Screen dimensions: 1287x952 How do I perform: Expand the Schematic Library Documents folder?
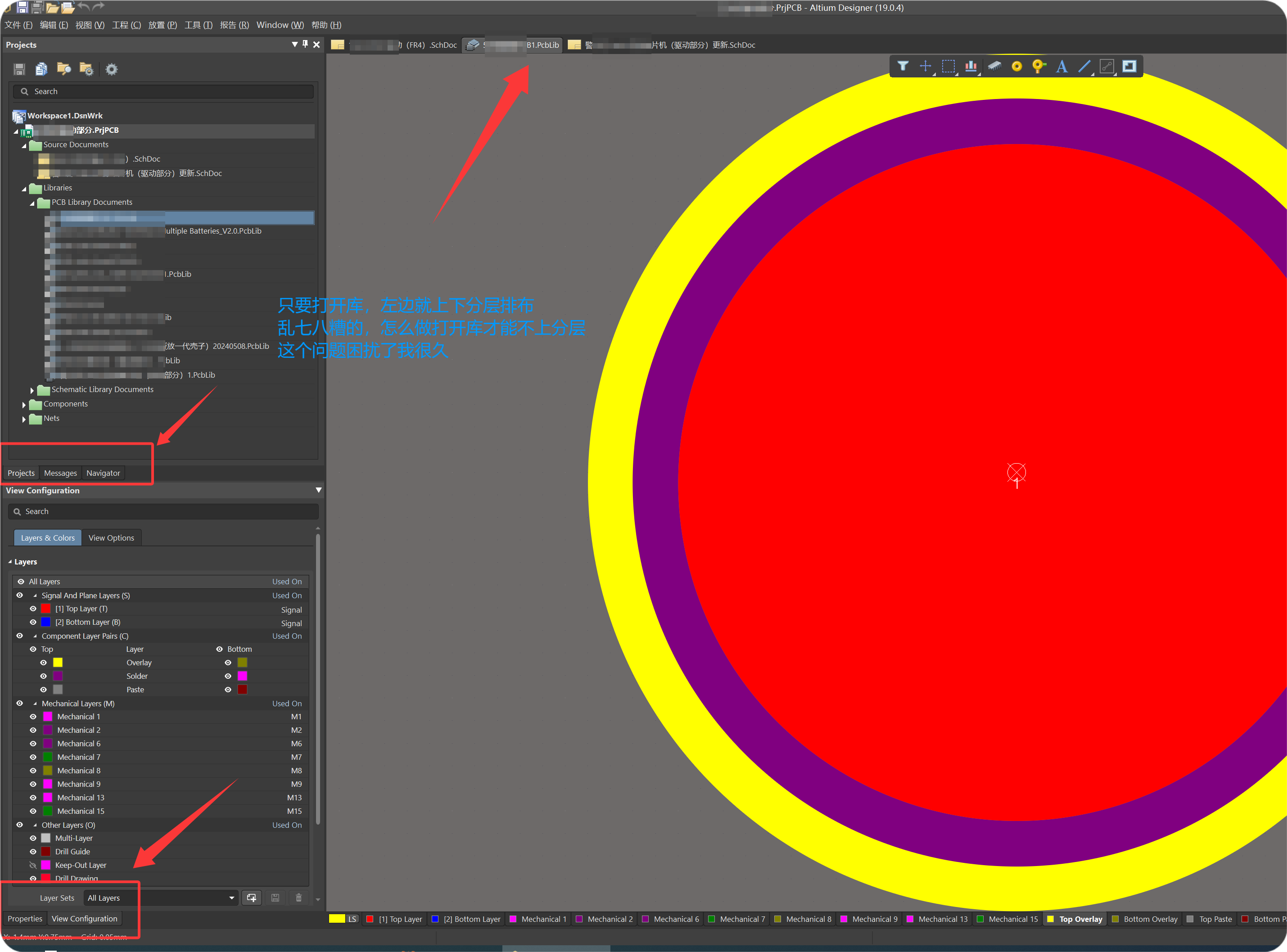[32, 390]
